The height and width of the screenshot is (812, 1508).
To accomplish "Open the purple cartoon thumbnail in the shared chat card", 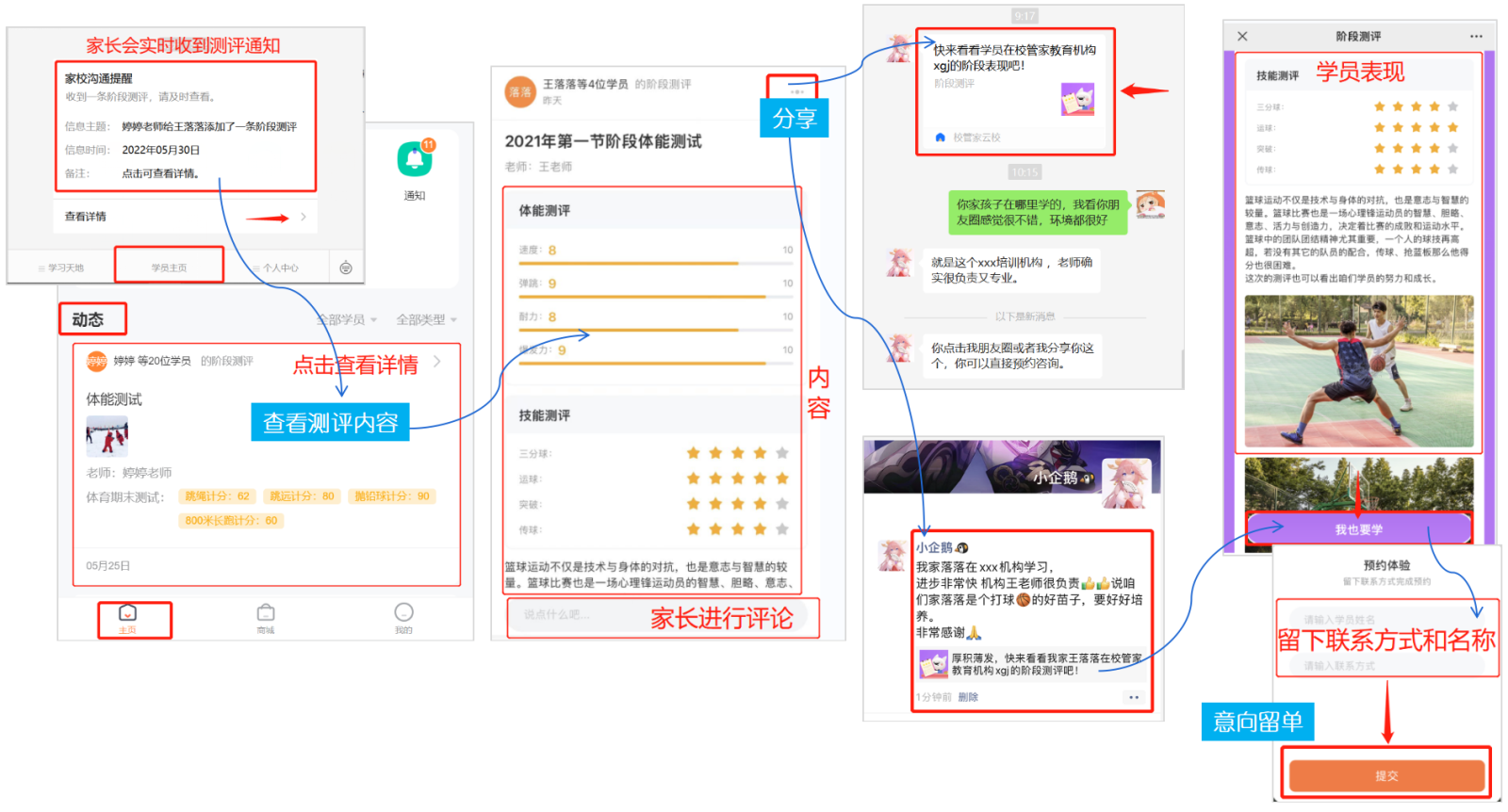I will click(1078, 99).
